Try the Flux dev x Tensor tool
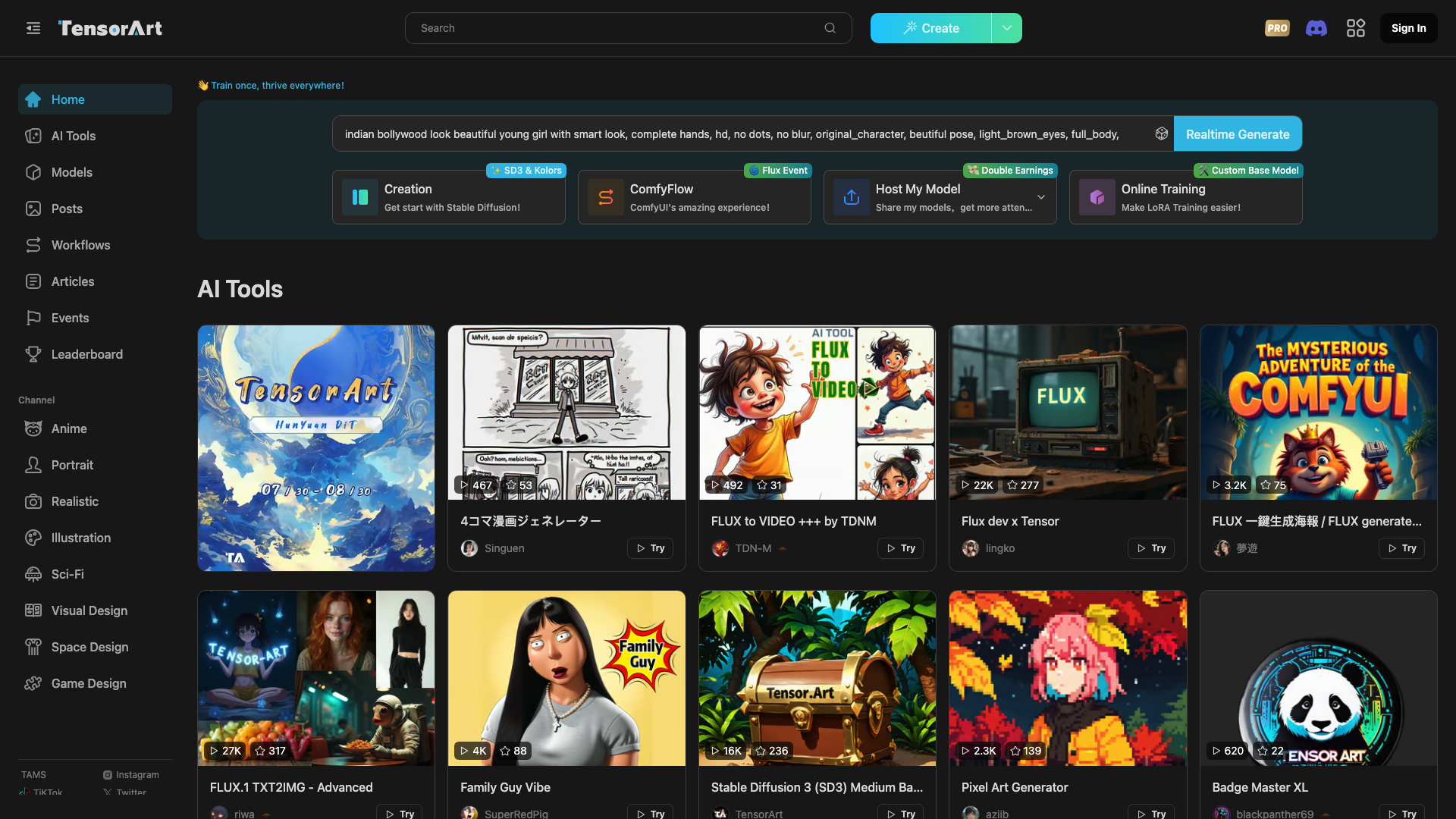This screenshot has width=1456, height=819. (1150, 548)
